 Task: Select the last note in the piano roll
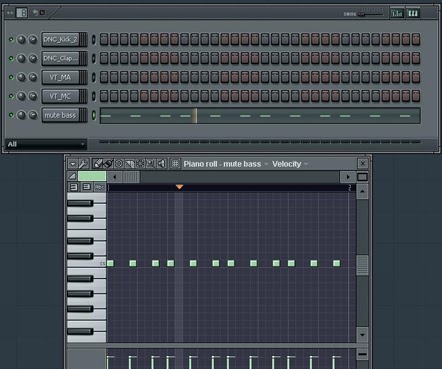coord(337,263)
